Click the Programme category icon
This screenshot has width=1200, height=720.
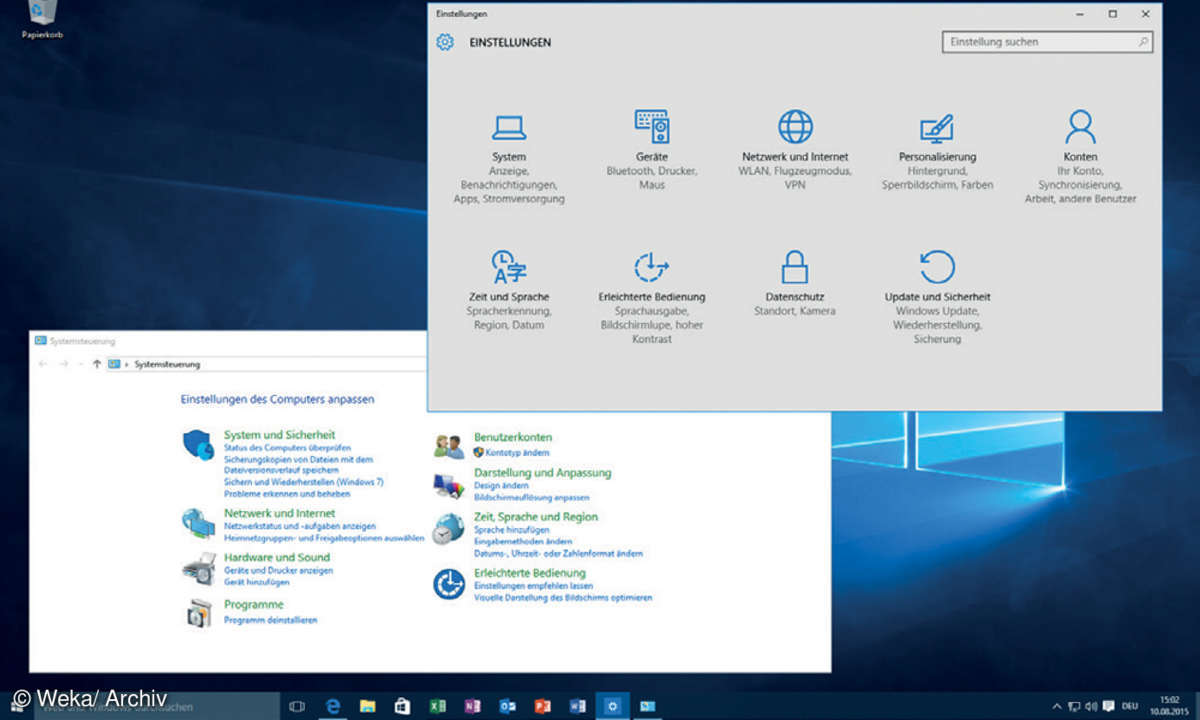pos(199,612)
